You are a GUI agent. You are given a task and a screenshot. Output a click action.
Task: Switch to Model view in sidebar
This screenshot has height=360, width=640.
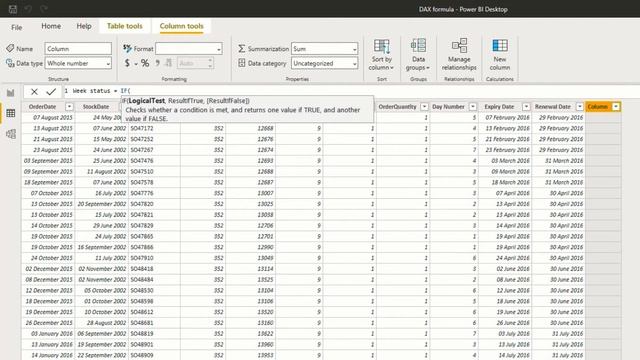pos(11,134)
